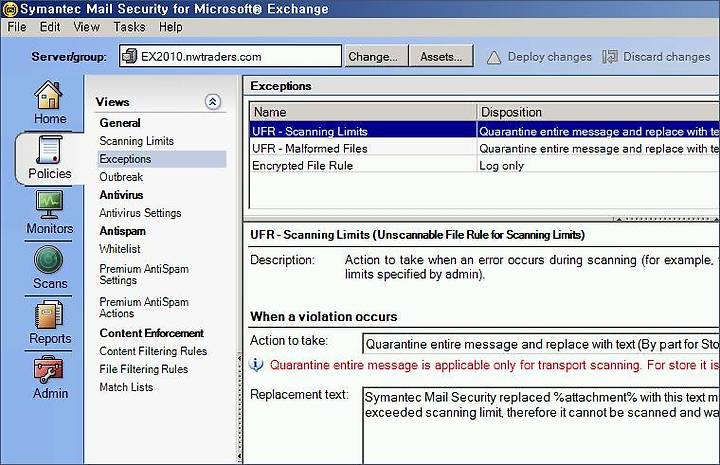Collapse the Views panel chevron
Viewport: 720px width, 465px height.
213,101
